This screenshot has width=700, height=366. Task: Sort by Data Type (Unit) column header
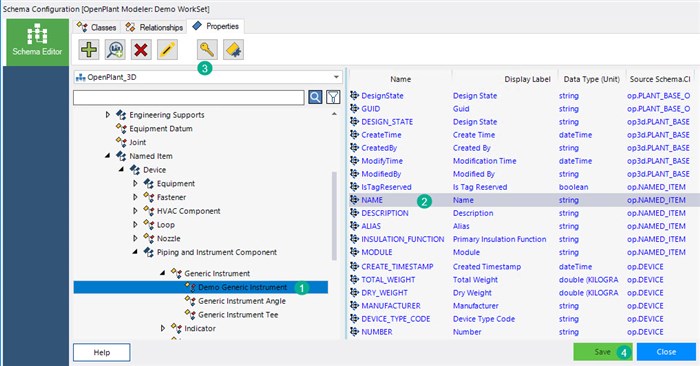click(592, 79)
